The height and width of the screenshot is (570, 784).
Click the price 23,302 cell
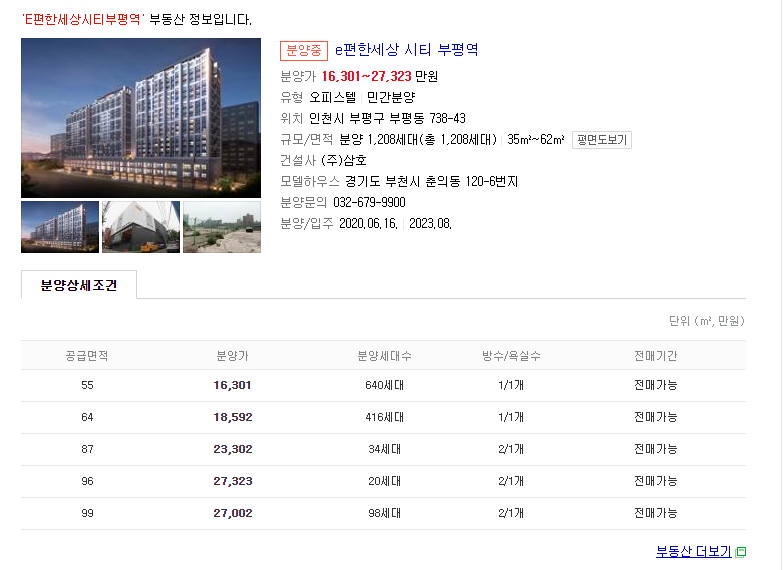pyautogui.click(x=232, y=449)
